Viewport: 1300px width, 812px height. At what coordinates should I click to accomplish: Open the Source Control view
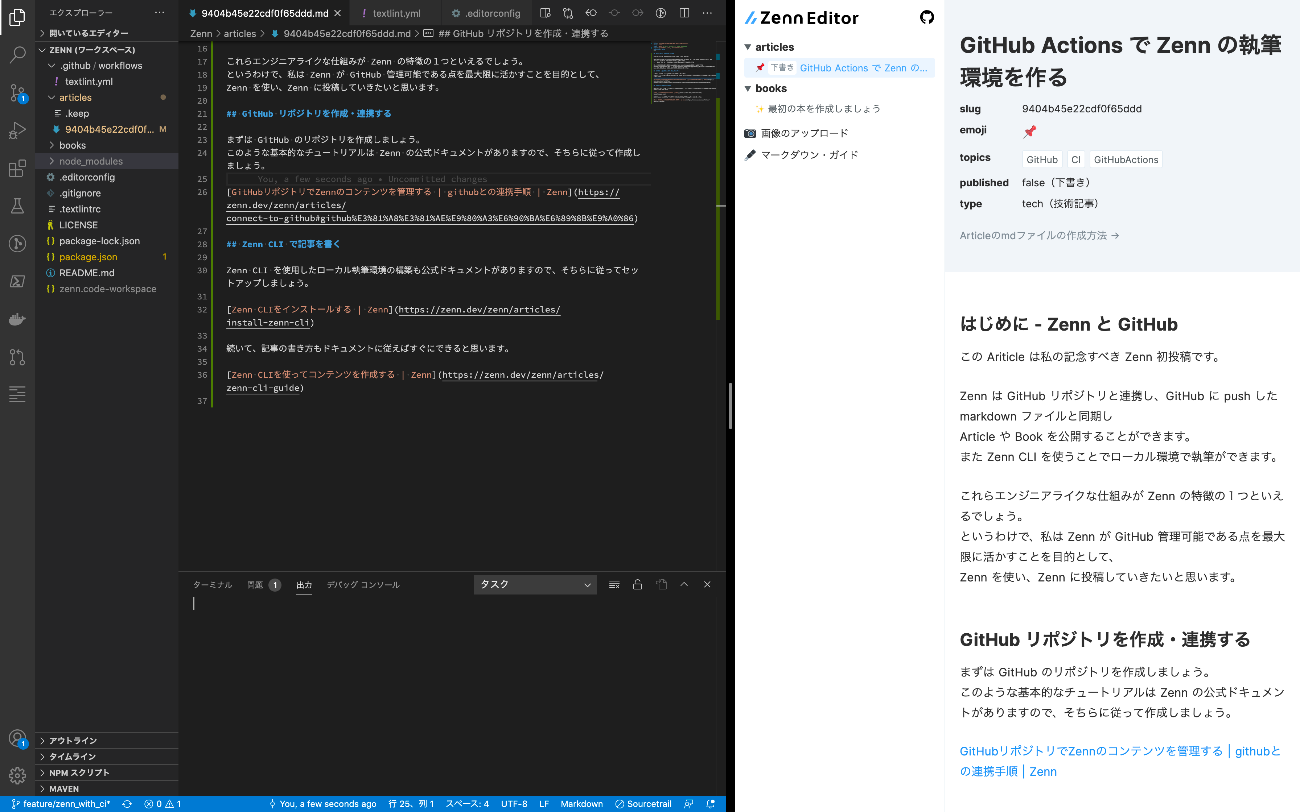coord(17,93)
